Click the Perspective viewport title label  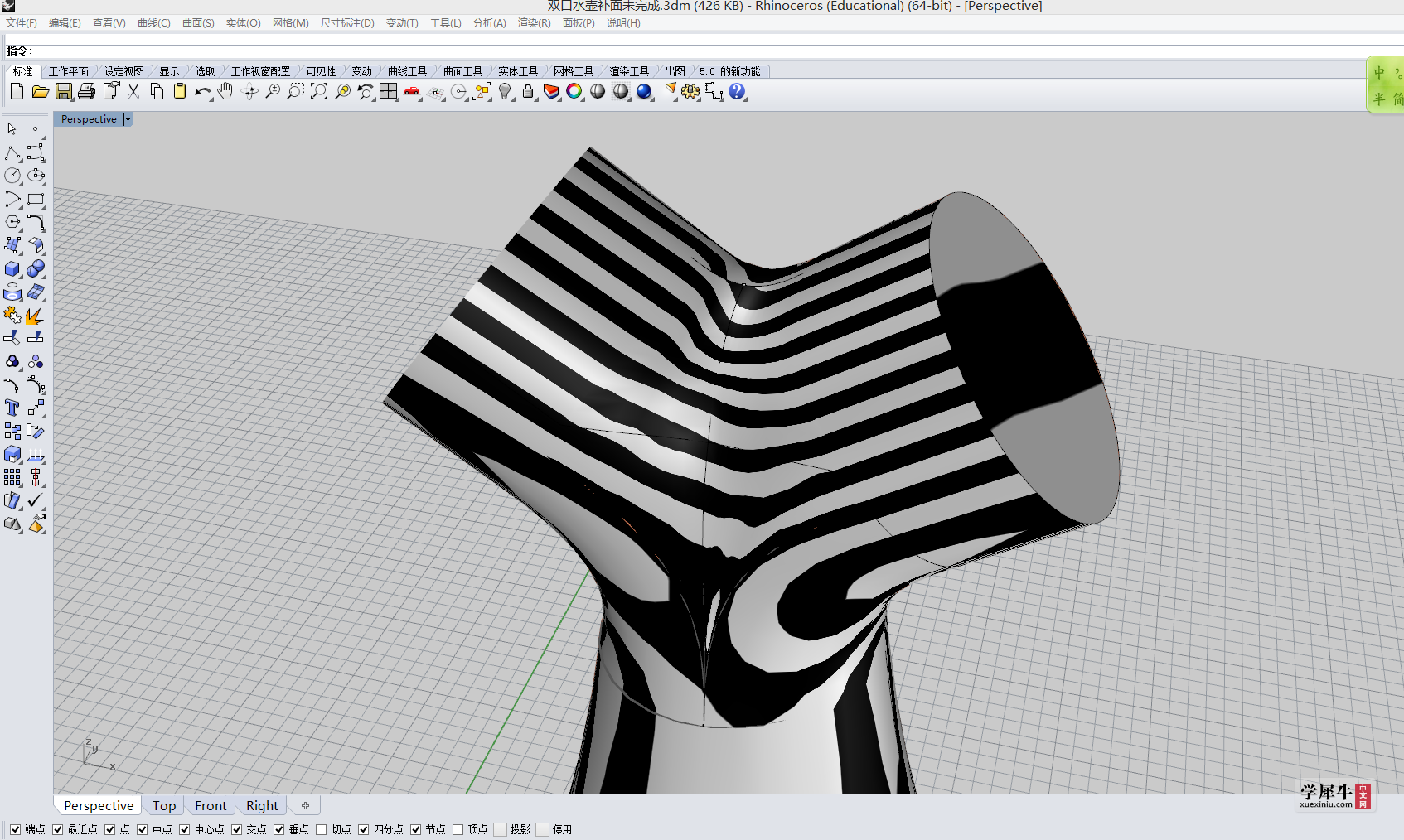(x=89, y=119)
